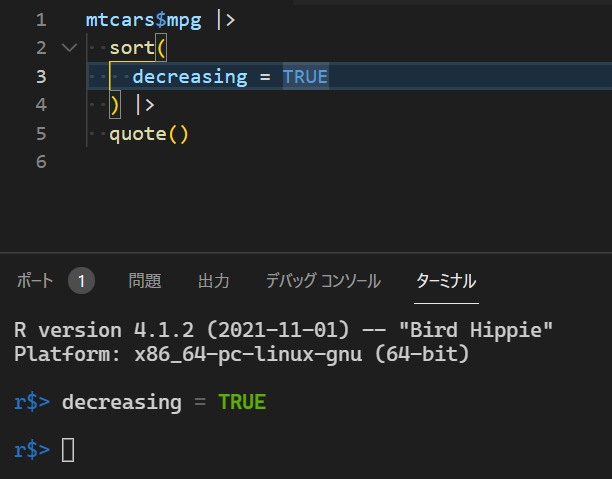Click line number 3 in the gutter
This screenshot has width=612, height=479.
[x=41, y=77]
